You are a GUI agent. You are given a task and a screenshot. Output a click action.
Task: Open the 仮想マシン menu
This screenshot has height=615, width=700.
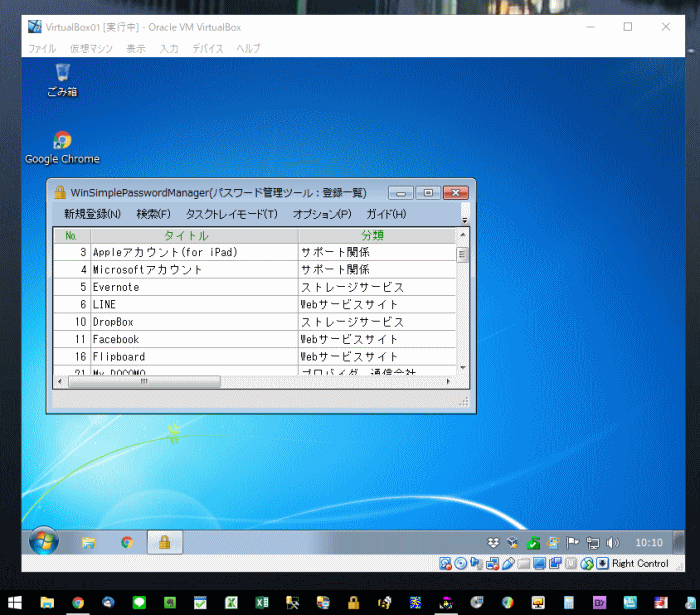coord(91,48)
